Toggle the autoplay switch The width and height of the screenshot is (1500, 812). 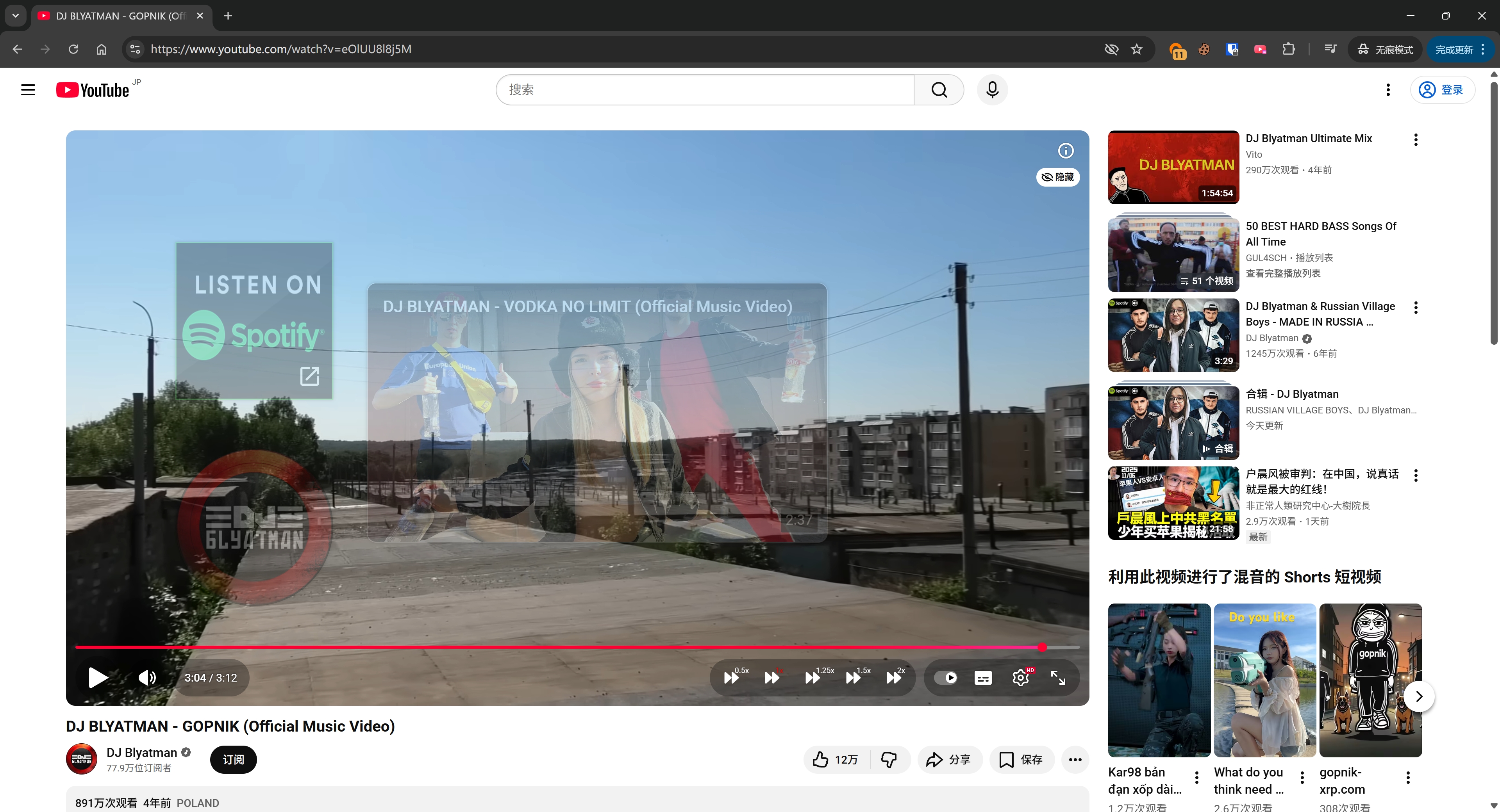coord(946,678)
